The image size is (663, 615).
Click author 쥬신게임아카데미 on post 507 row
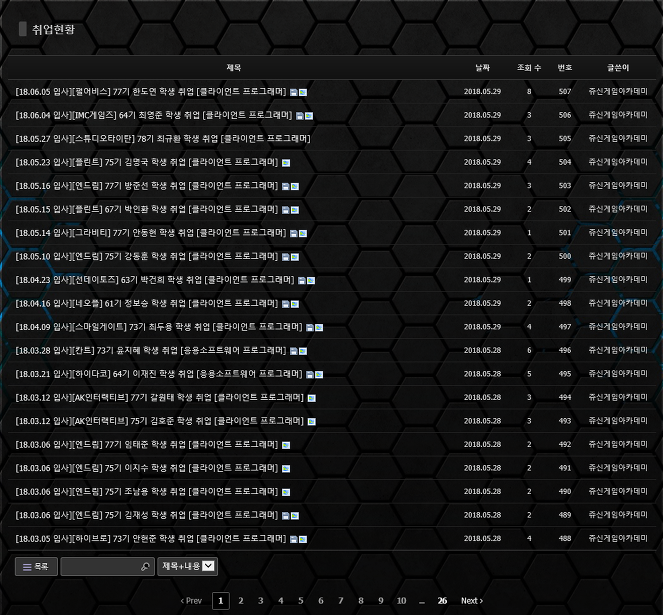(x=618, y=91)
